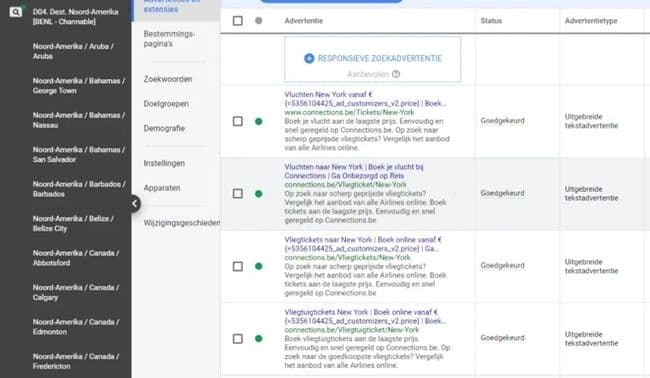
Task: Select ad group Bahamas / Nassau
Action: (79, 120)
